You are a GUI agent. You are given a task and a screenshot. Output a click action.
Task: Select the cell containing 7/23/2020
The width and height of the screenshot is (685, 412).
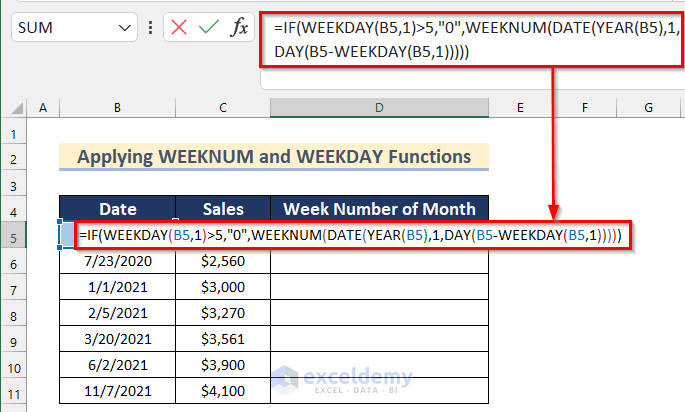[117, 262]
